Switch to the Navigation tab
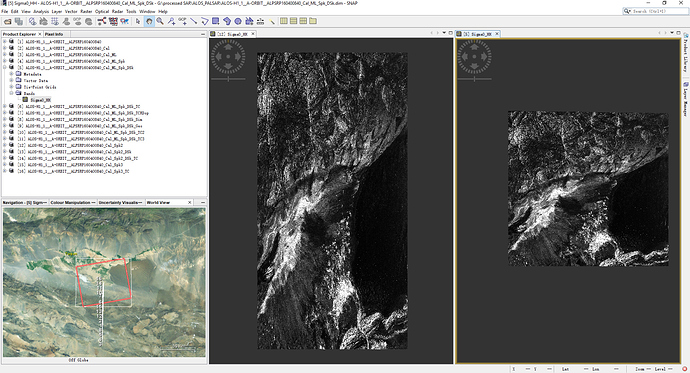 (x=25, y=202)
